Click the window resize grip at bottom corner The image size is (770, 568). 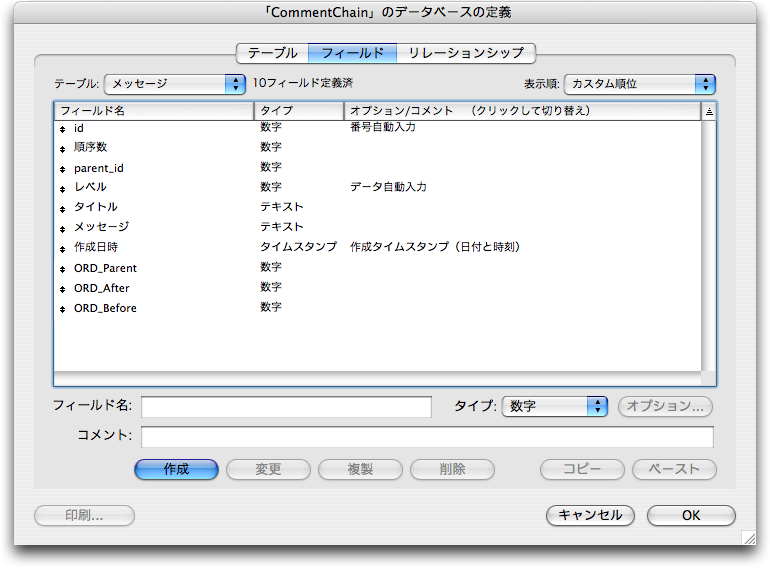pos(748,537)
